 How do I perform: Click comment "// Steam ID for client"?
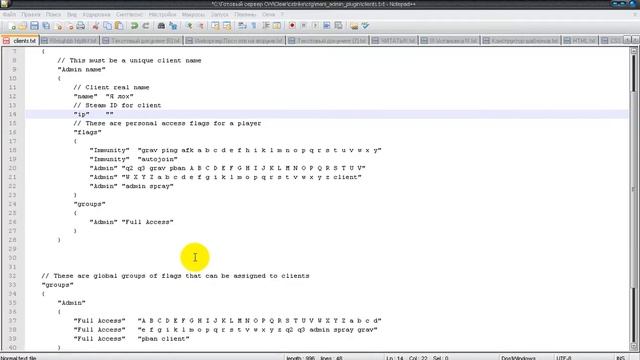[x=117, y=105]
